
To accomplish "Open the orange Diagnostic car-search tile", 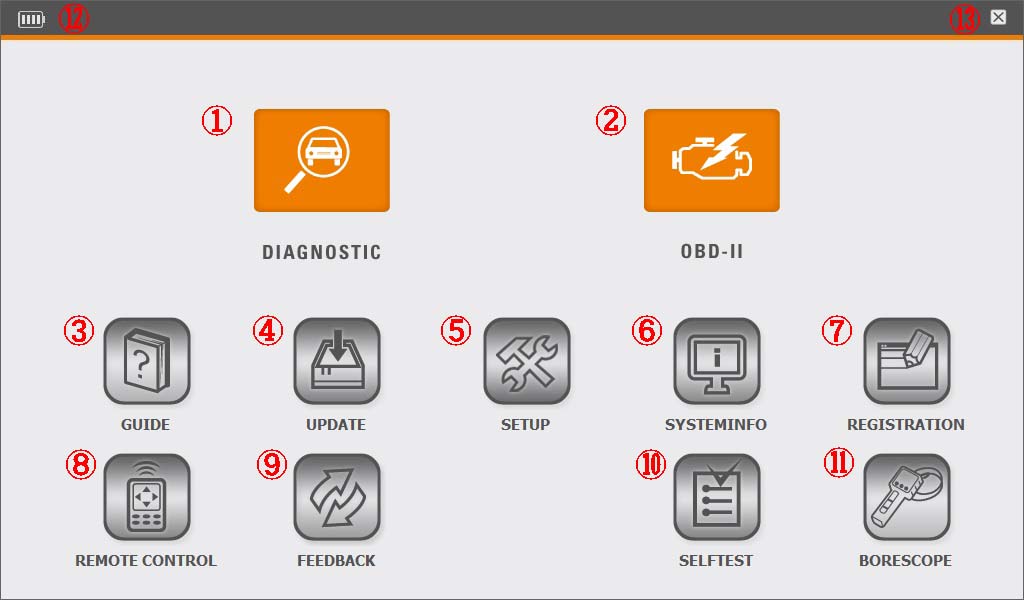I will pyautogui.click(x=322, y=160).
